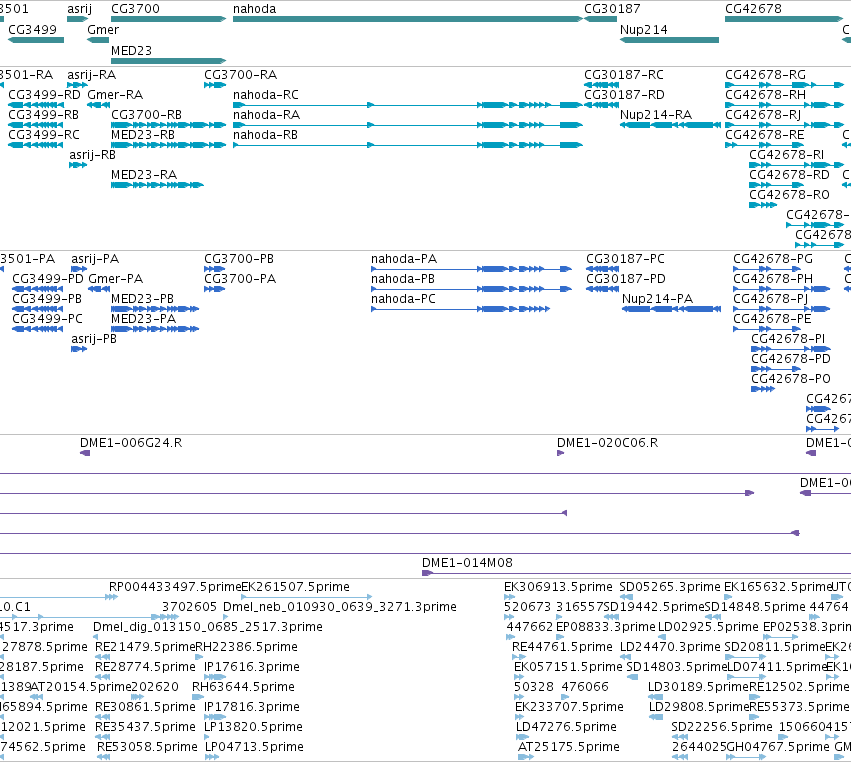
Task: Click transcript nahoda-RB
Action: click(408, 145)
